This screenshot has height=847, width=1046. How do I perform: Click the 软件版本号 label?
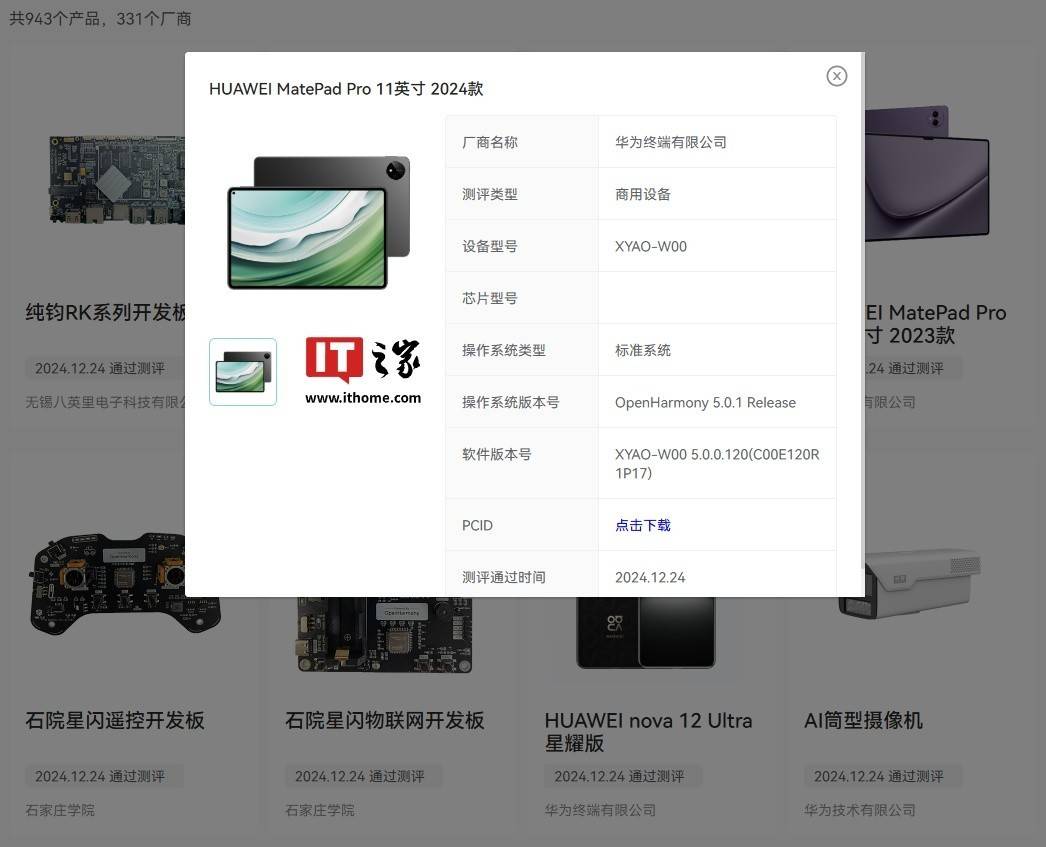pyautogui.click(x=496, y=454)
